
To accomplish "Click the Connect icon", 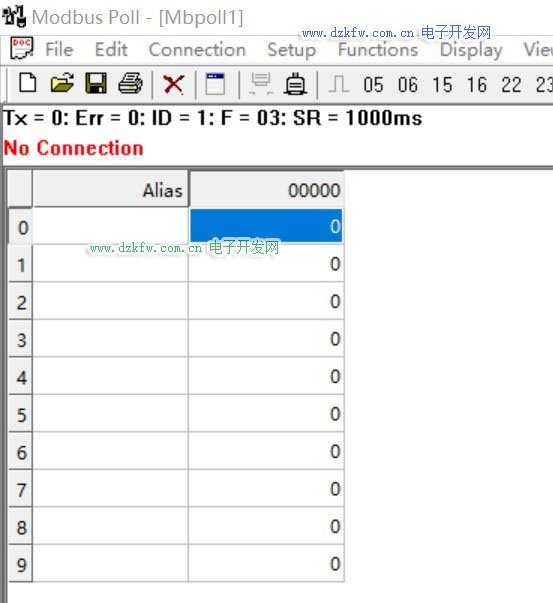I will [261, 84].
